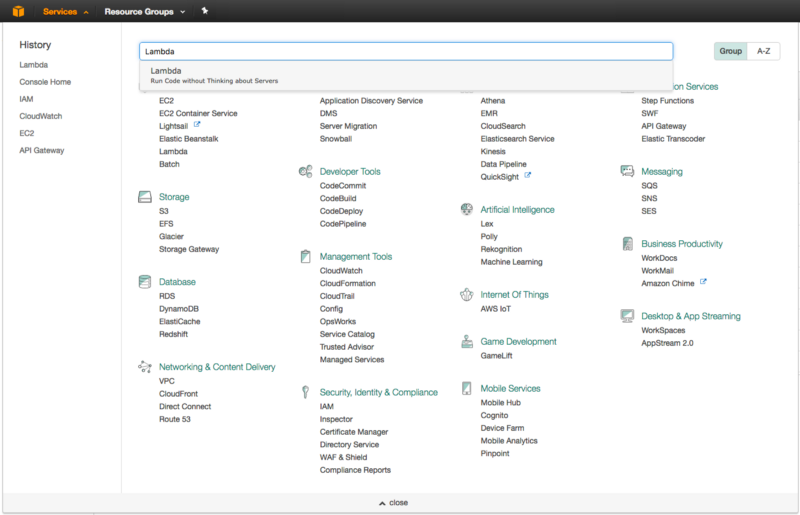Viewport: 800px width, 515px height.
Task: Open Storage Gateway
Action: [189, 250]
